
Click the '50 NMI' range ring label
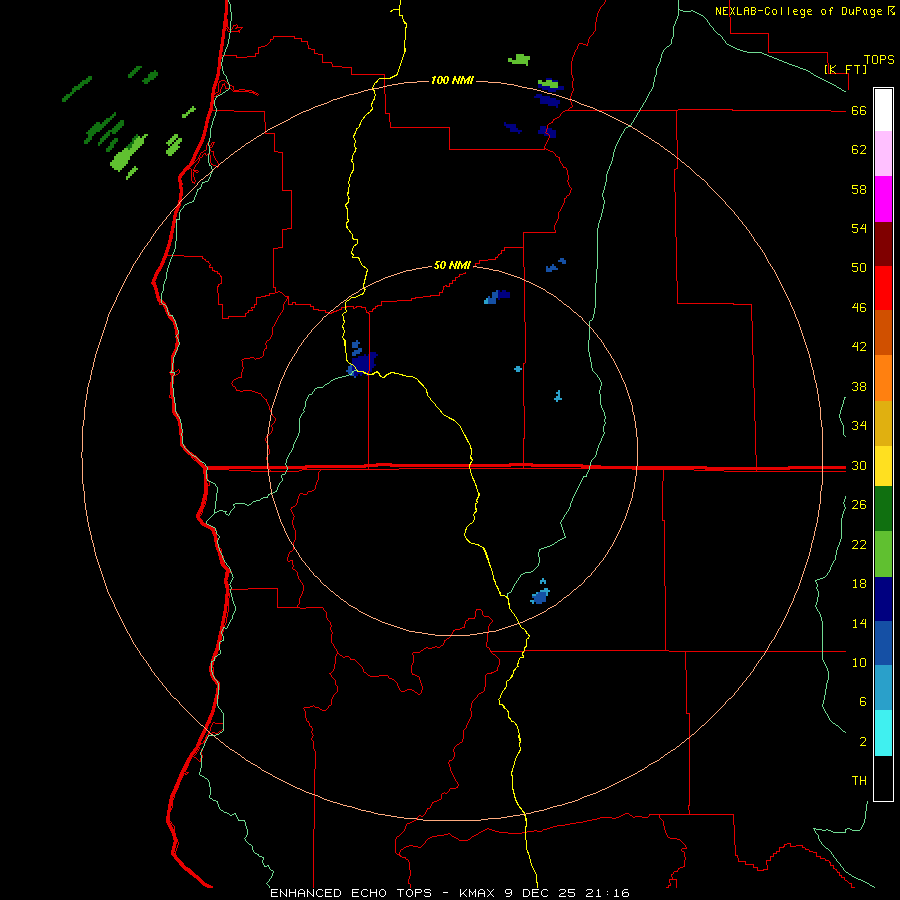tap(452, 265)
